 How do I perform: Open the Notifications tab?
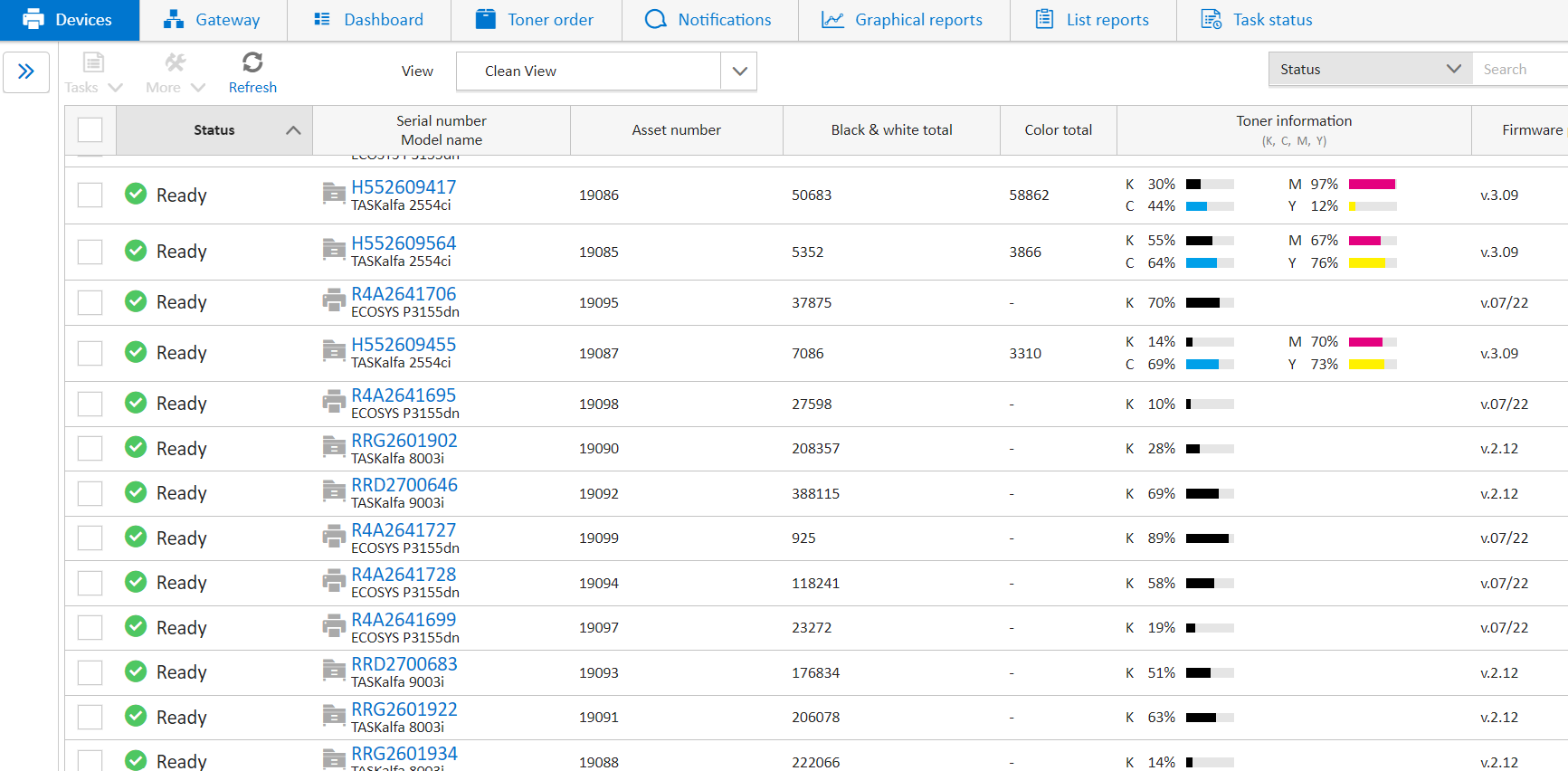pyautogui.click(x=710, y=20)
